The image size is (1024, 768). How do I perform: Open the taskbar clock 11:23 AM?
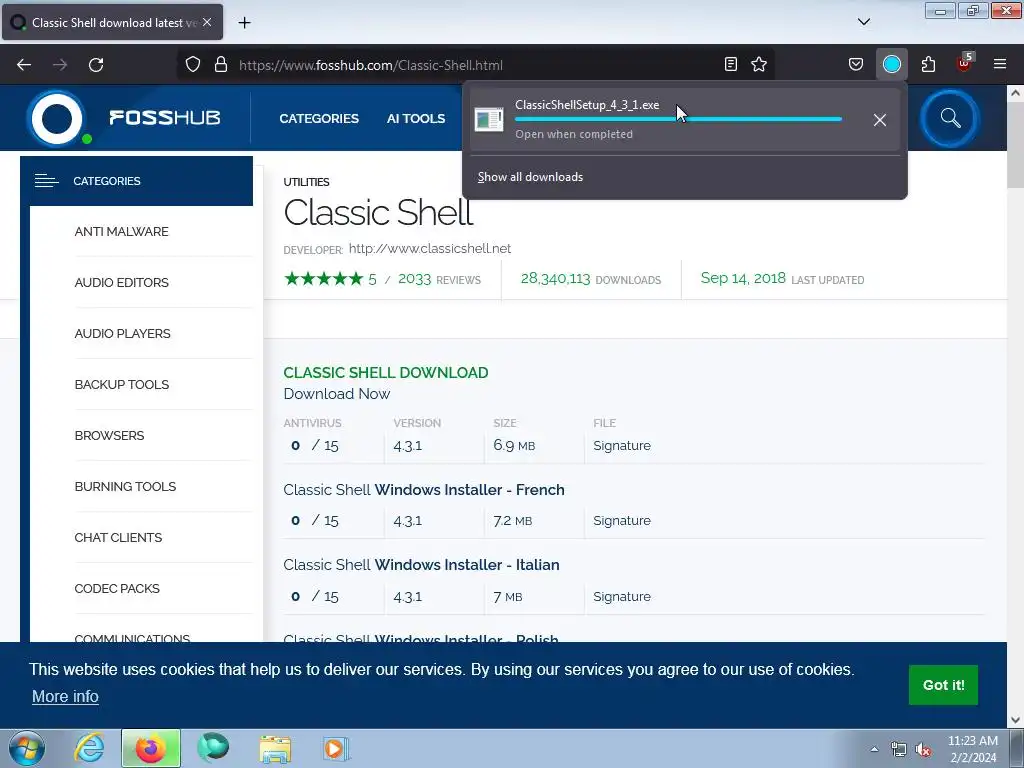972,749
